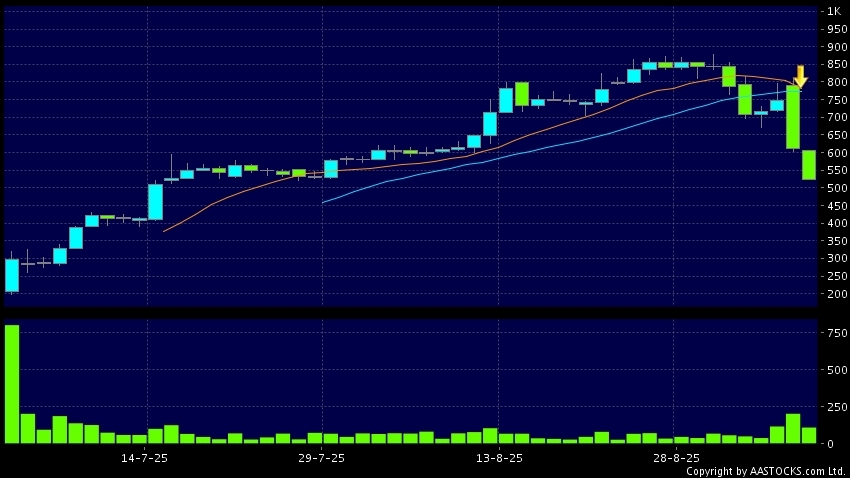Select the long green candle beneath the yellow arrow
Viewport: 850px width, 478px height.
(792, 117)
